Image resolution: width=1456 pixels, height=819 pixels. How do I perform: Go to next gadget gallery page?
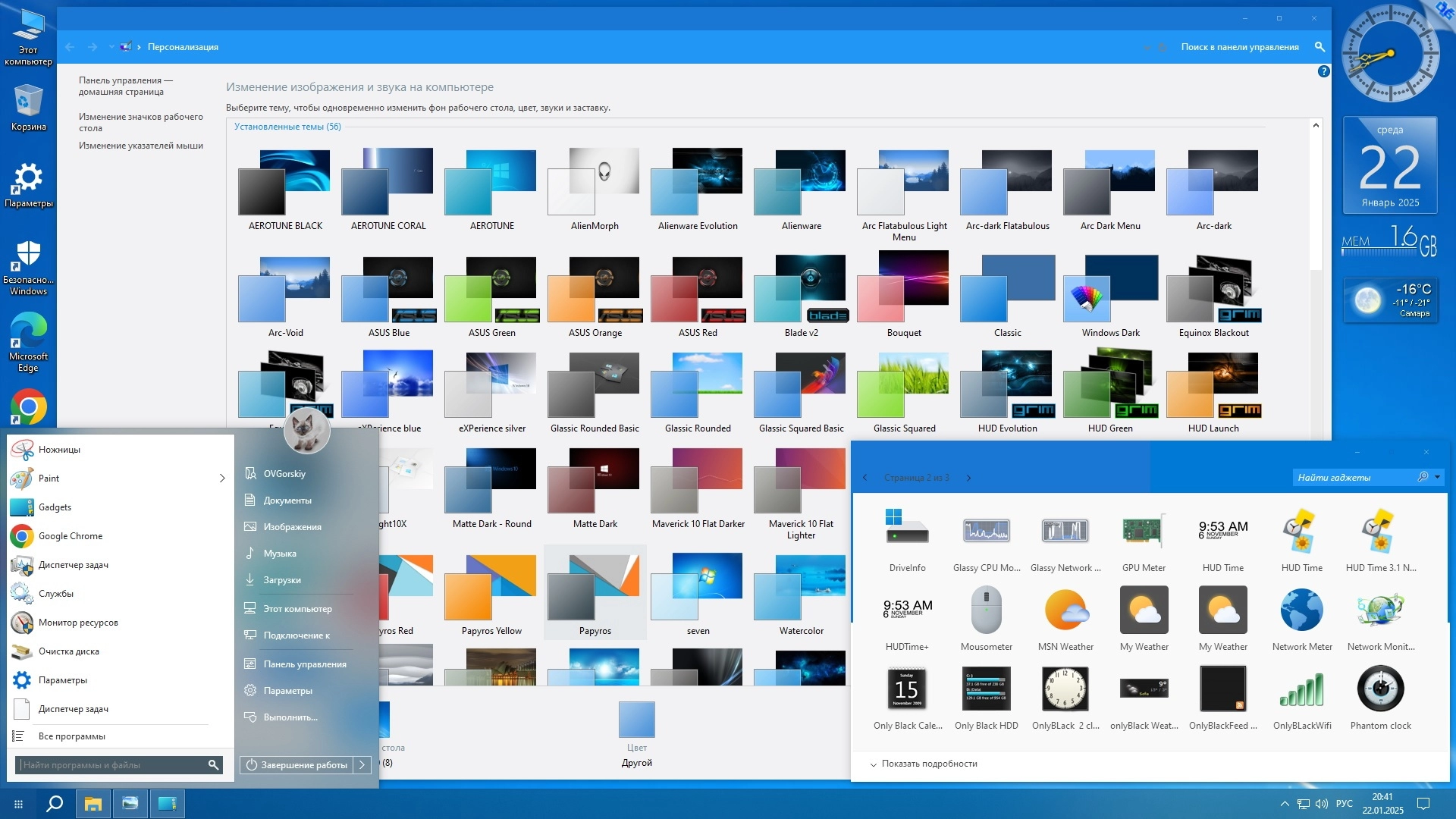(x=968, y=478)
